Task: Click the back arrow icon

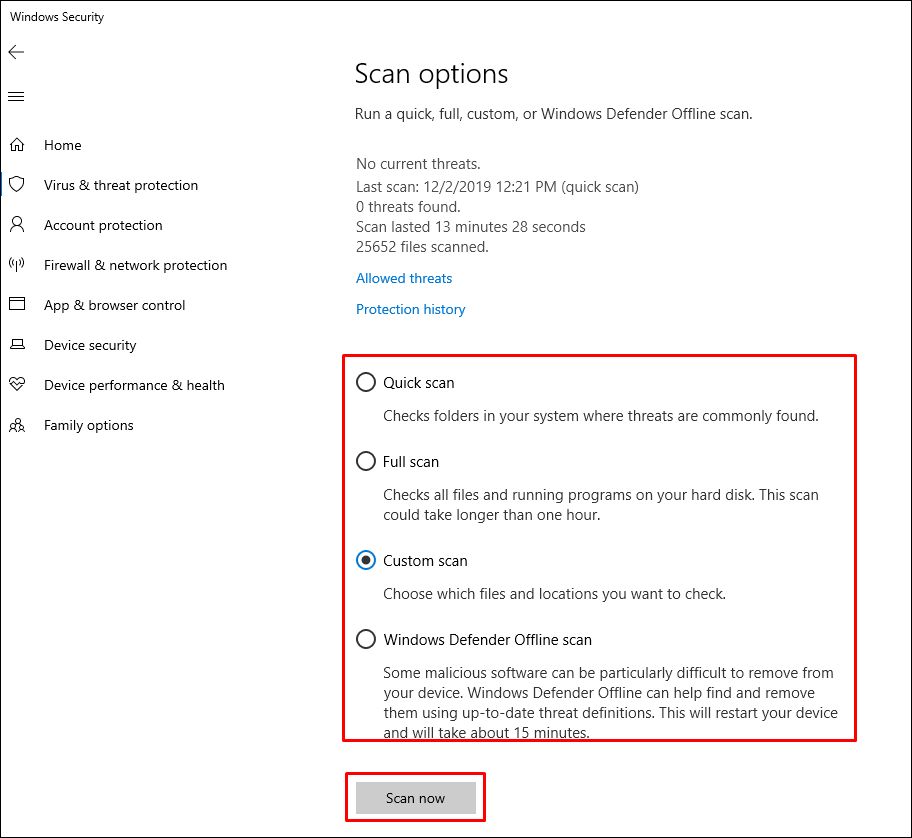Action: 16,52
